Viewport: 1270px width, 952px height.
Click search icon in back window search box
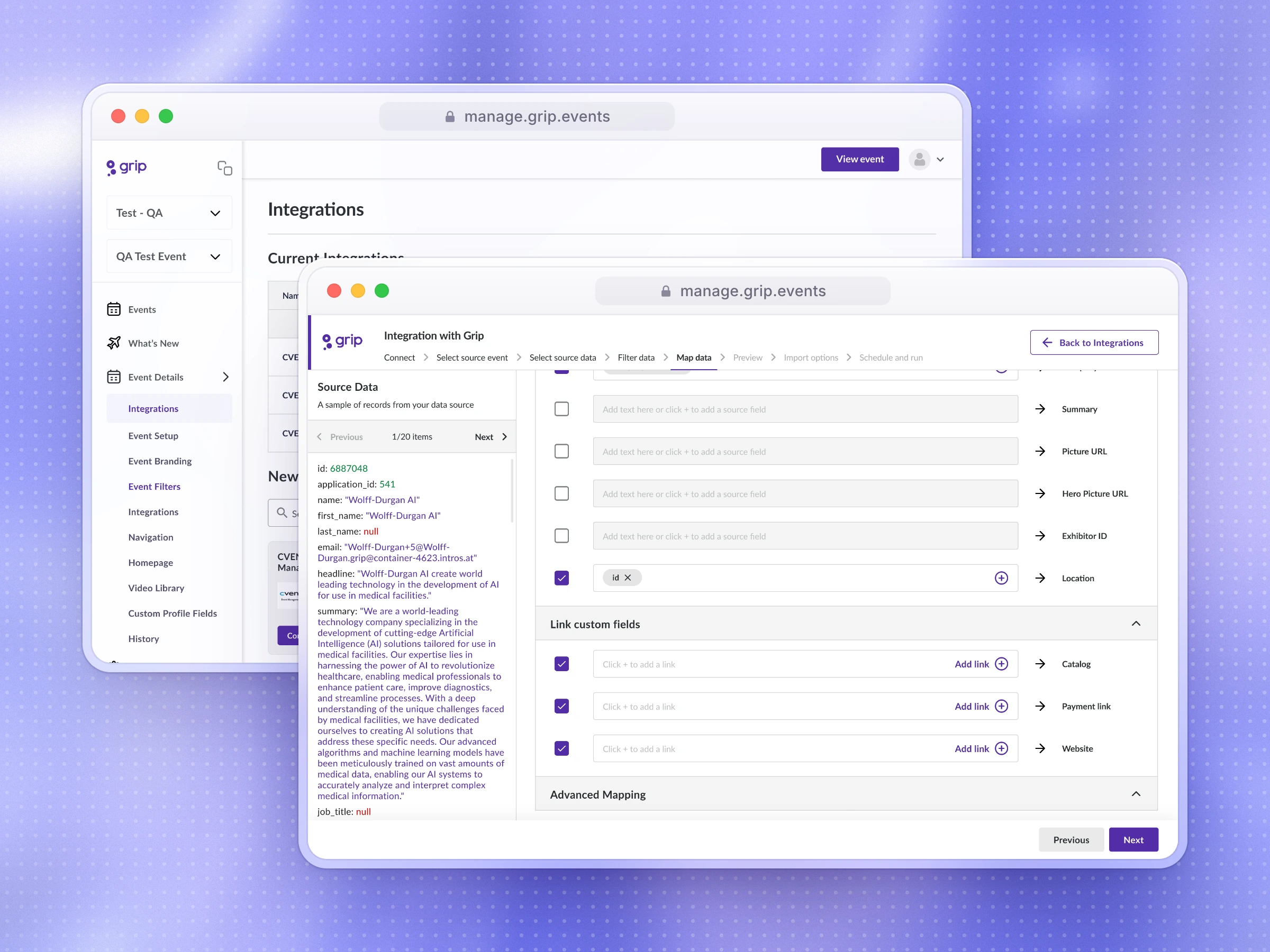pos(282,512)
